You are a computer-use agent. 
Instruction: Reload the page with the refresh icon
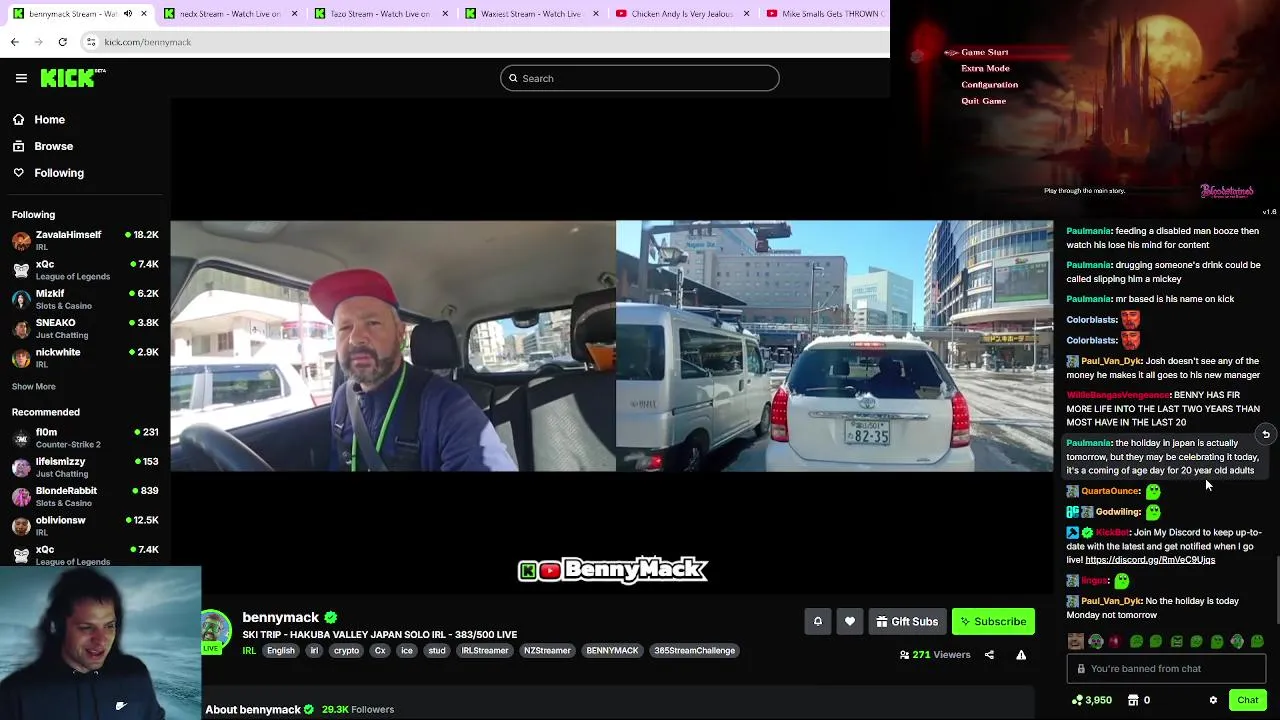(x=62, y=42)
